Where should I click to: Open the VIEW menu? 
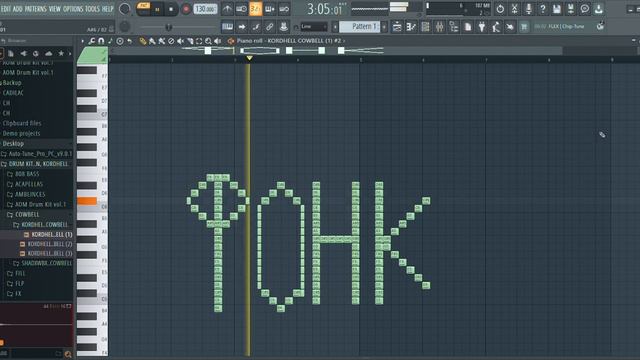click(55, 9)
